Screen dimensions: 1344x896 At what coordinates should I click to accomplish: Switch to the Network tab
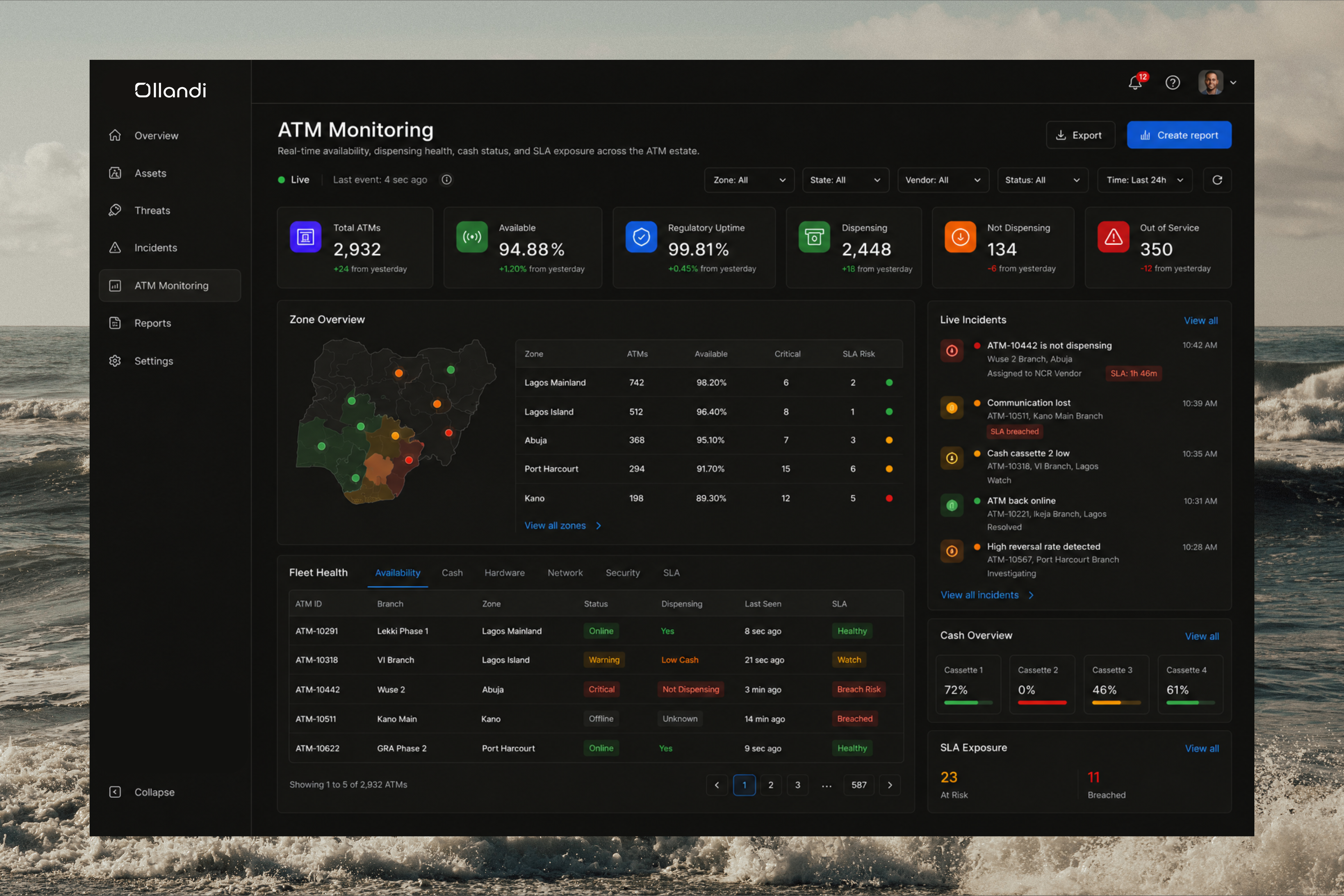point(565,573)
